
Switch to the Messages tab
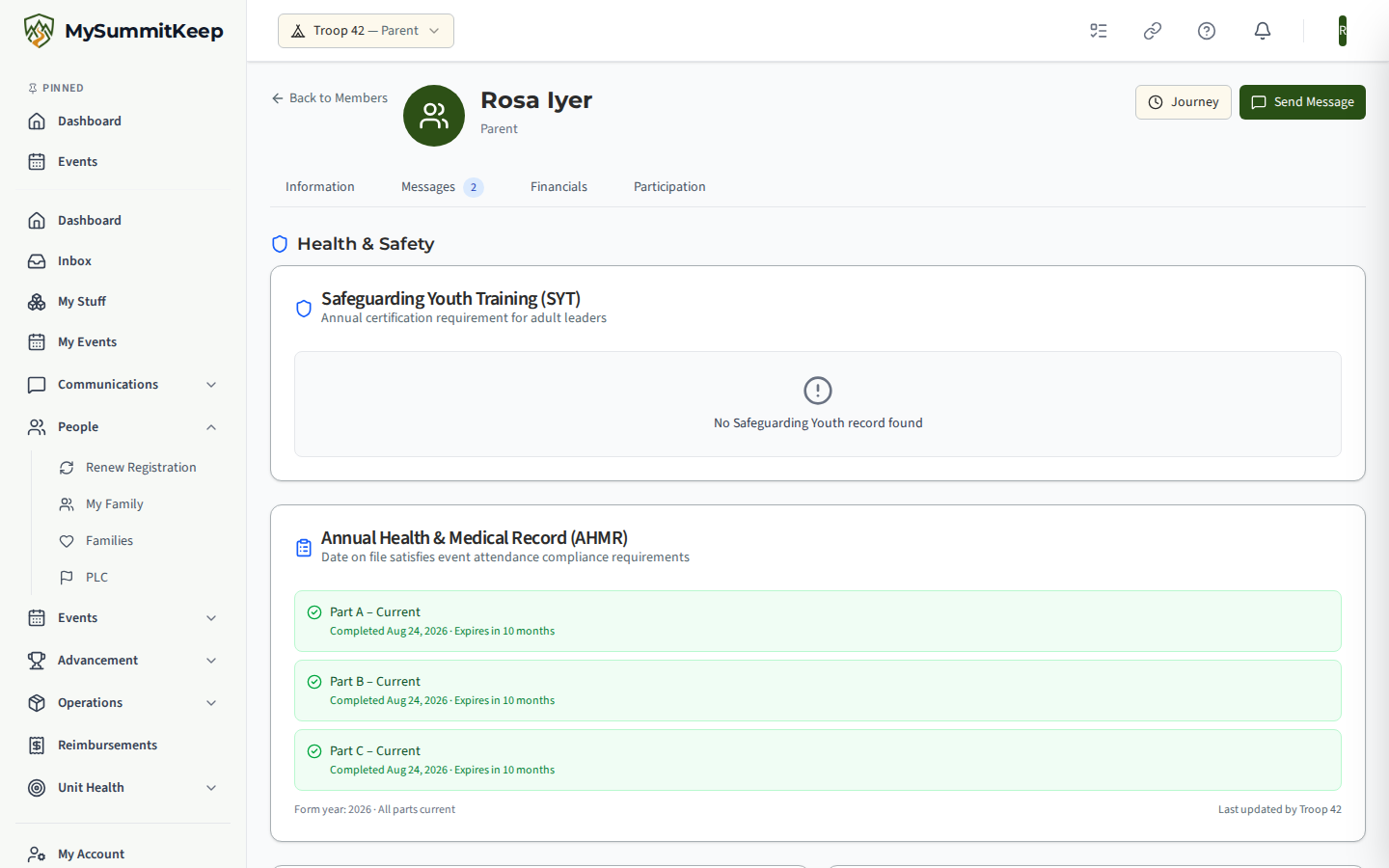point(442,186)
